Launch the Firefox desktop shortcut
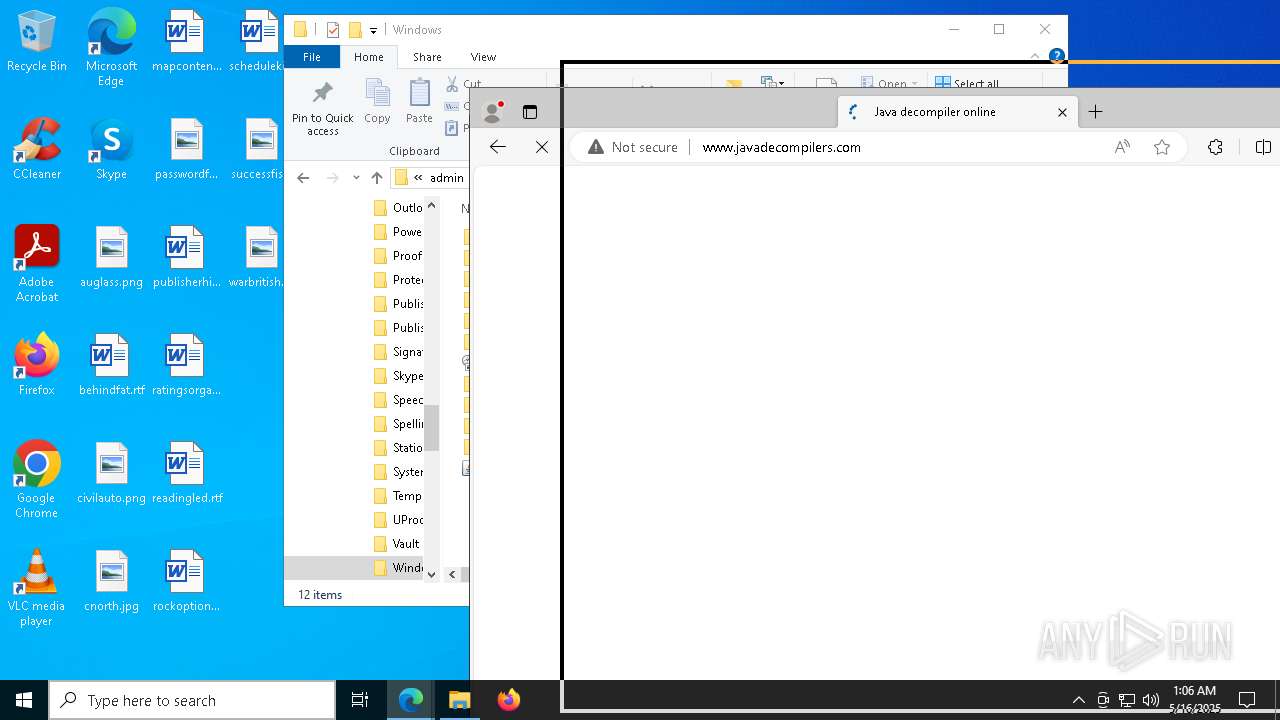Screen dimensions: 1280x720 pos(37,366)
